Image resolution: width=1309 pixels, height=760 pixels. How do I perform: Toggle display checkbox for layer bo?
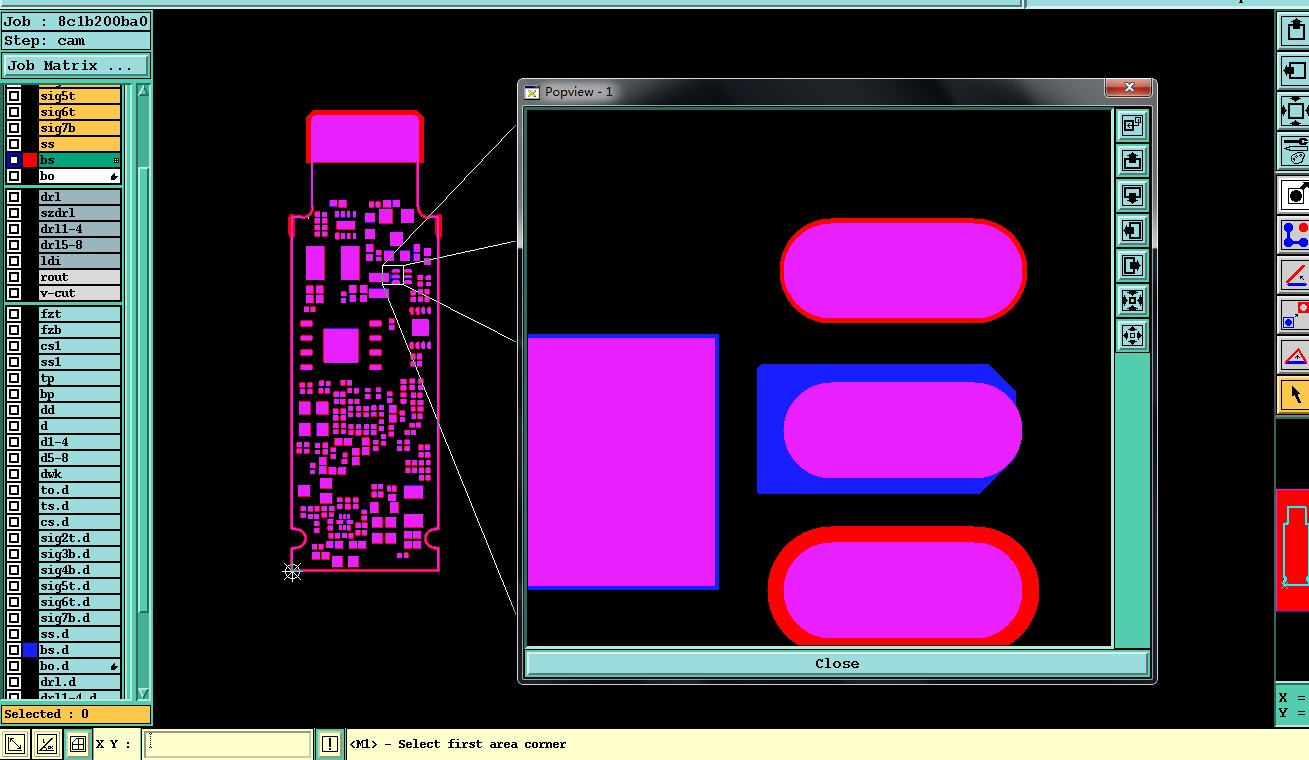pos(14,176)
